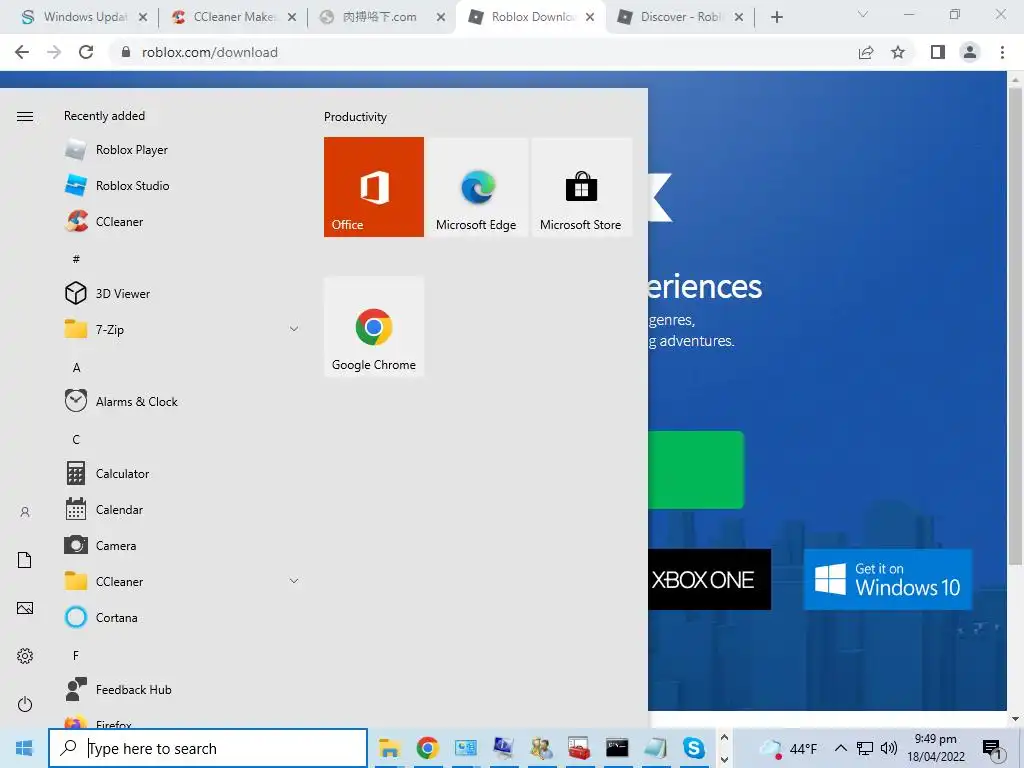Open the red toolbox taskbar icon
This screenshot has width=1024, height=768.
pyautogui.click(x=579, y=748)
